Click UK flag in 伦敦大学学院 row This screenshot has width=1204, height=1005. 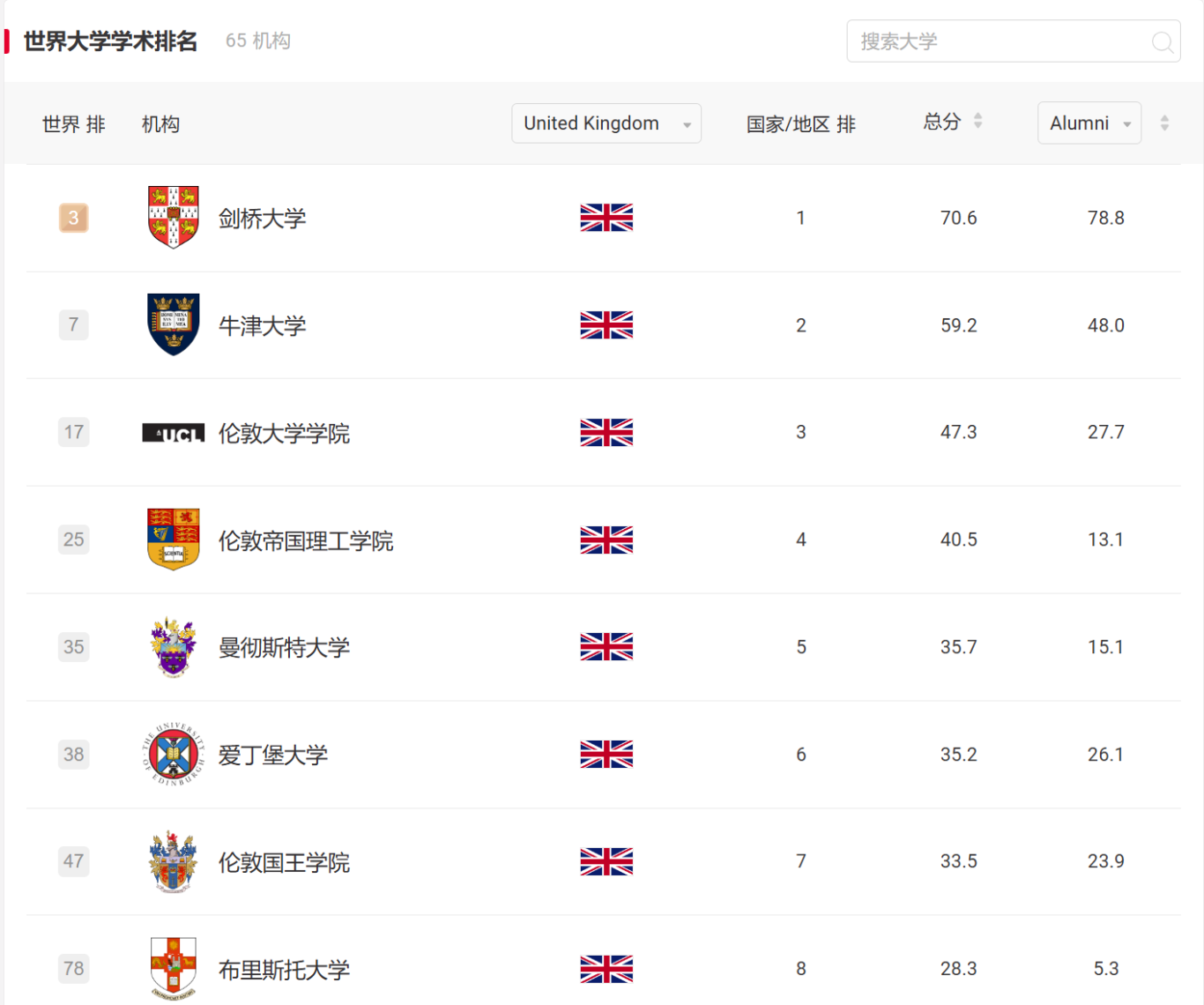(606, 433)
